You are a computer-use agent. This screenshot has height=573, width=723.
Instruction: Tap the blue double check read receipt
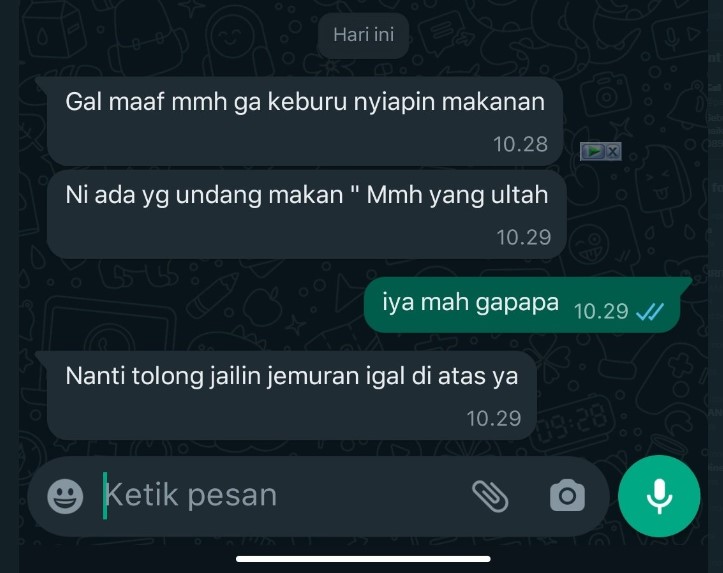[649, 312]
